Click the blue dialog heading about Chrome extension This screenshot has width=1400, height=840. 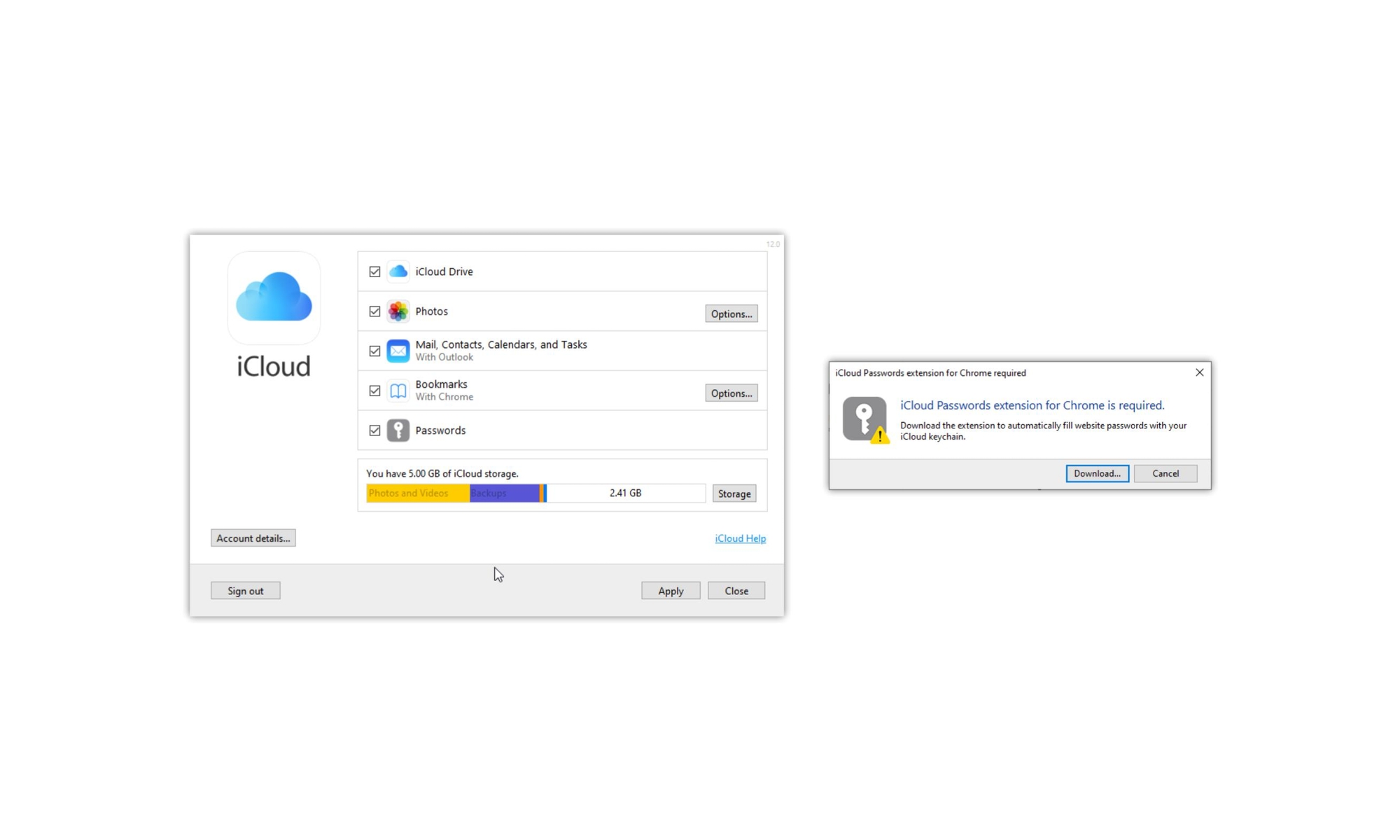coord(1032,405)
